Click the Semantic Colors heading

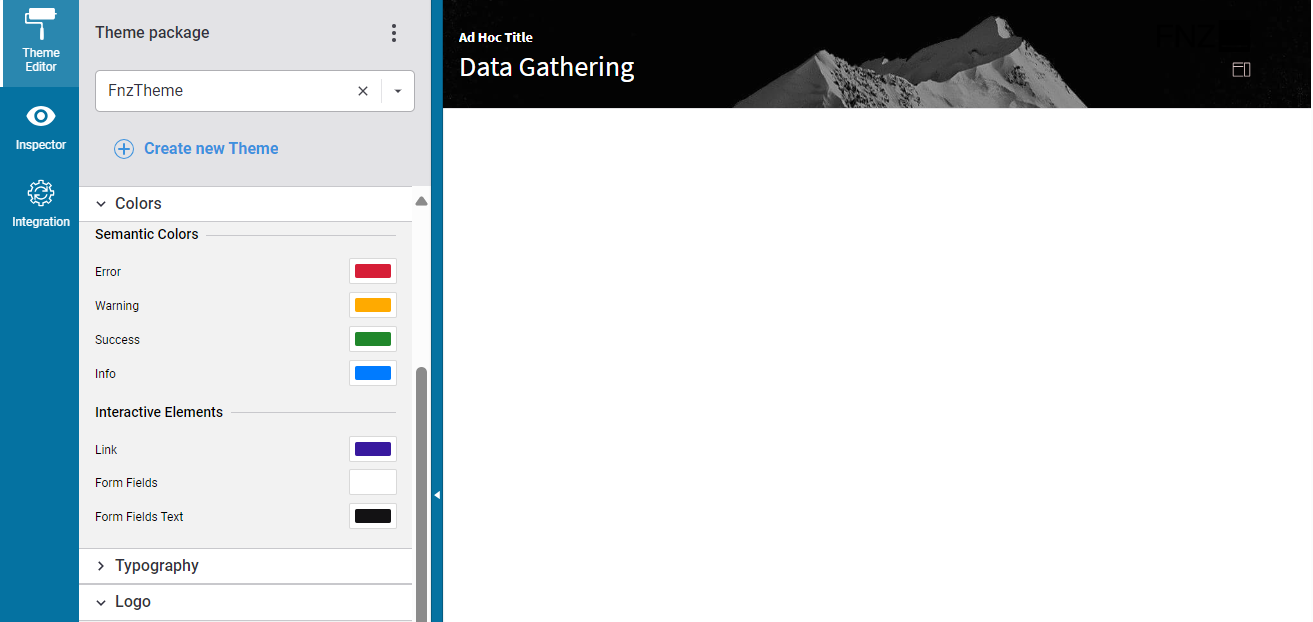coord(147,234)
